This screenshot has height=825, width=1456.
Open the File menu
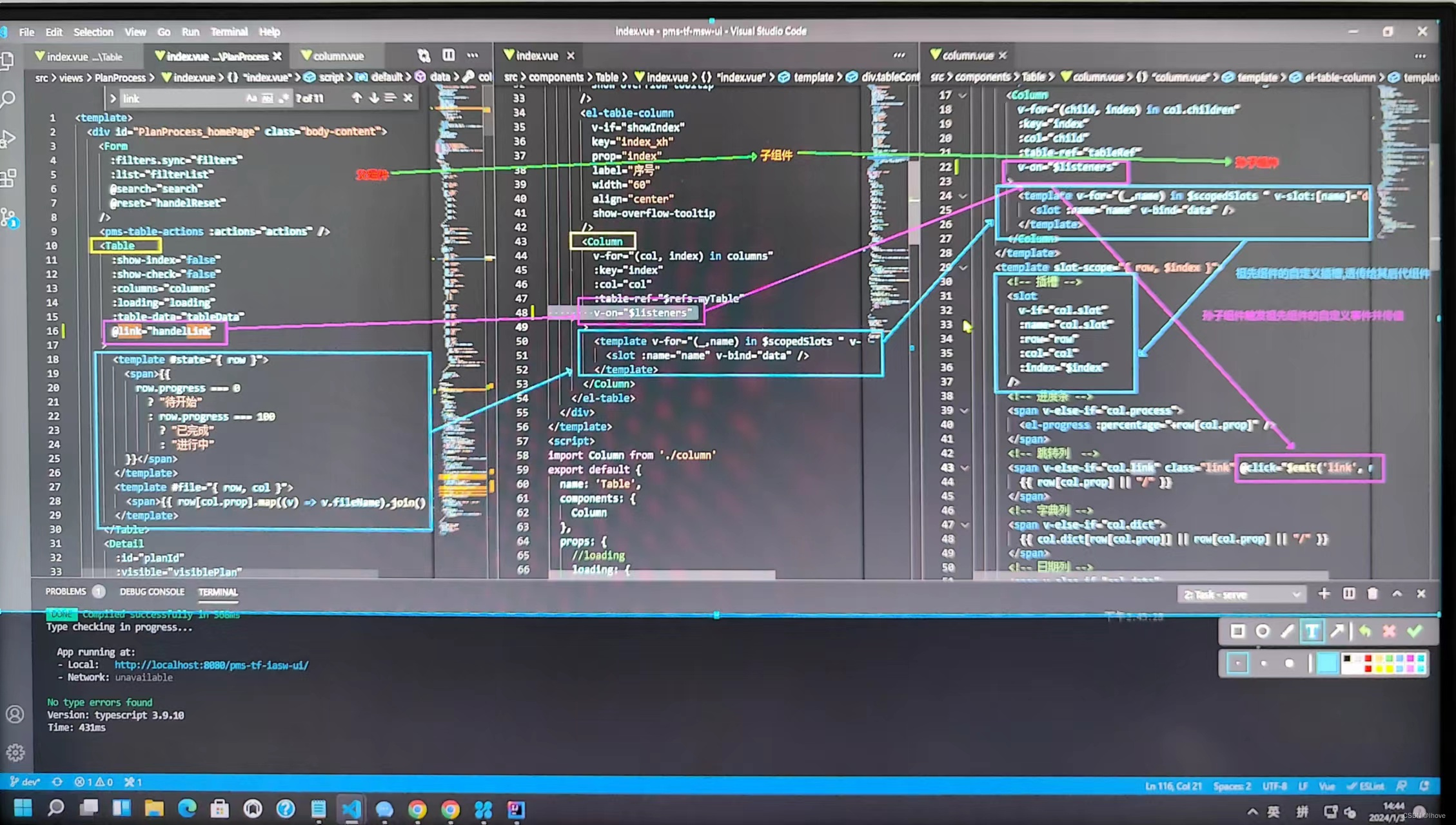click(x=26, y=32)
